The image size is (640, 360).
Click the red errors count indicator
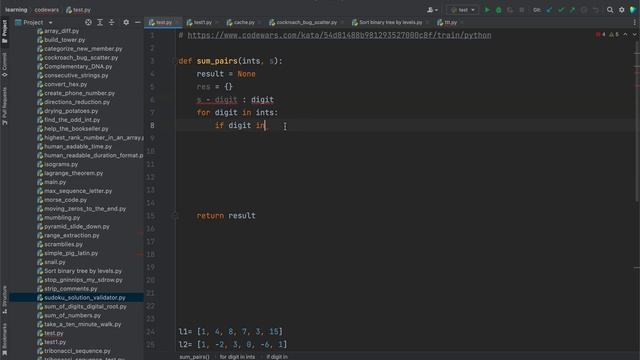click(x=600, y=35)
